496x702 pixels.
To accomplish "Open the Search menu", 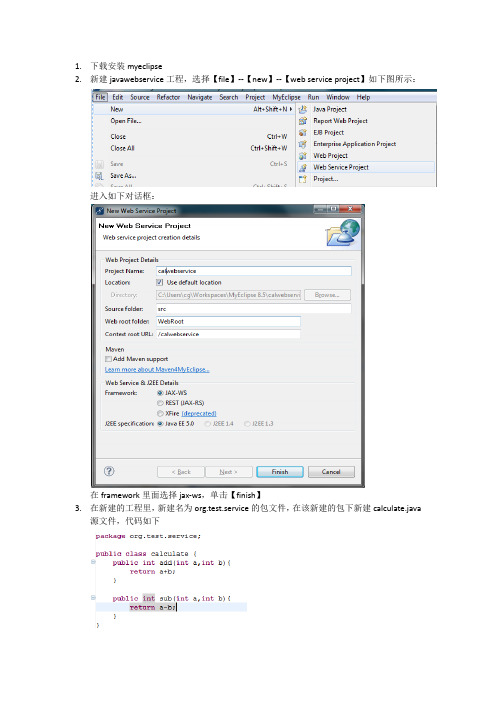I will (229, 97).
